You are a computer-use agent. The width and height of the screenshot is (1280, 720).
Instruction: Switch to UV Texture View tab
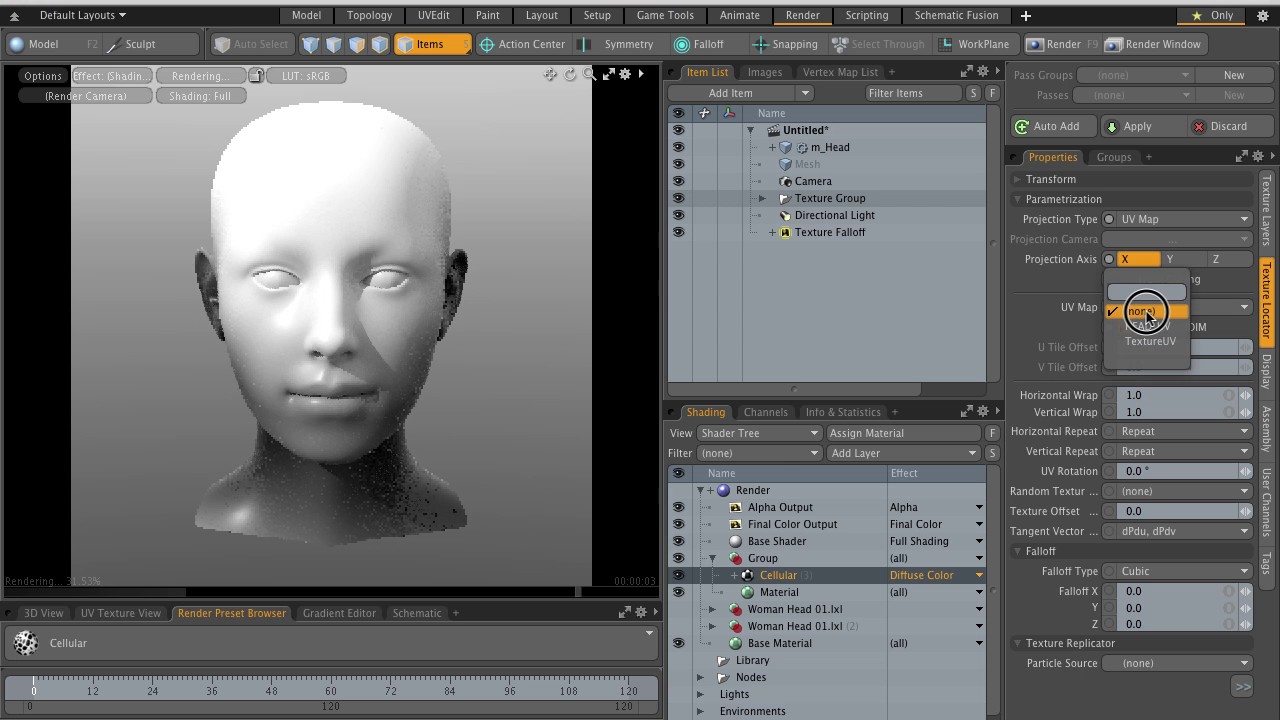coord(121,613)
